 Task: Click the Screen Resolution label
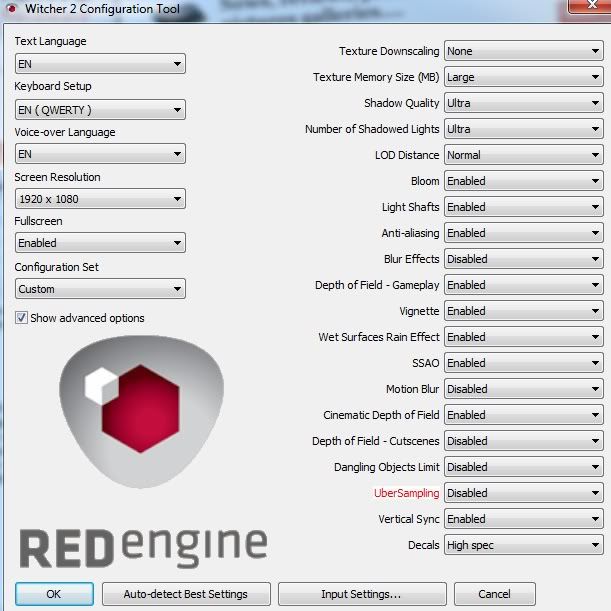click(57, 177)
